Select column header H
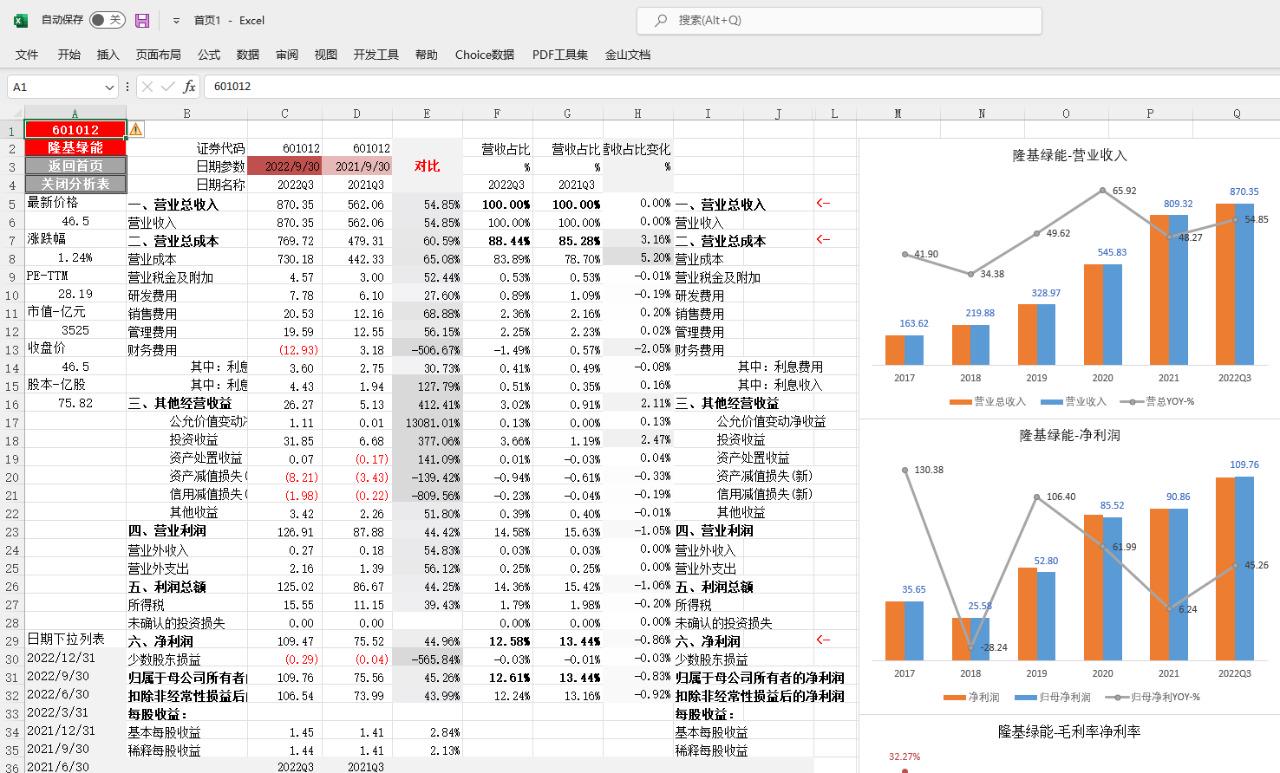 [x=638, y=113]
